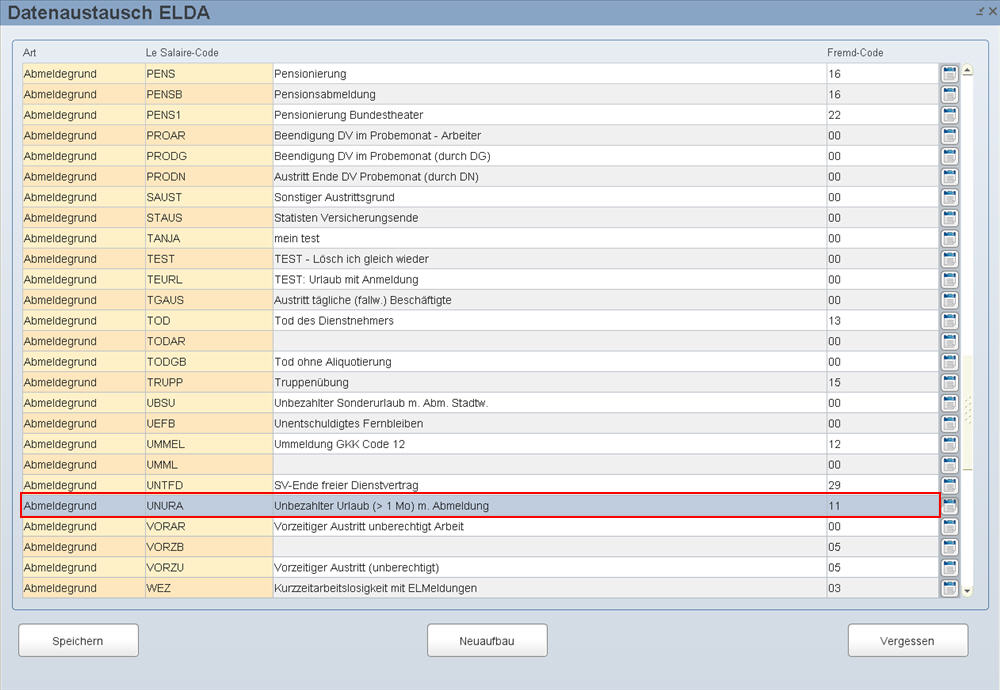Click empty description field of VORZB
This screenshot has width=1000, height=690.
[550, 547]
